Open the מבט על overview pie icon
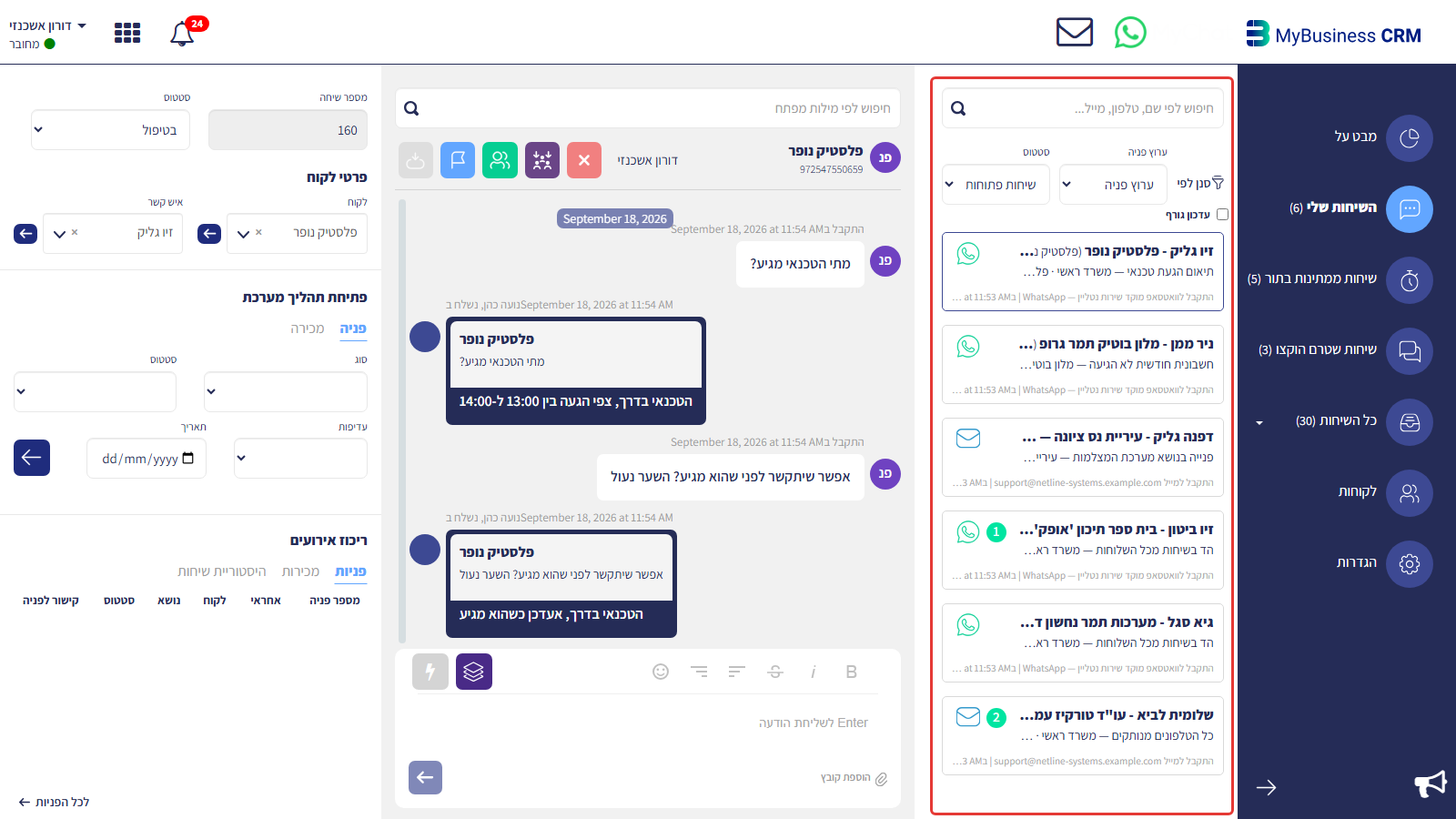This screenshot has height=819, width=1456. tap(1410, 138)
